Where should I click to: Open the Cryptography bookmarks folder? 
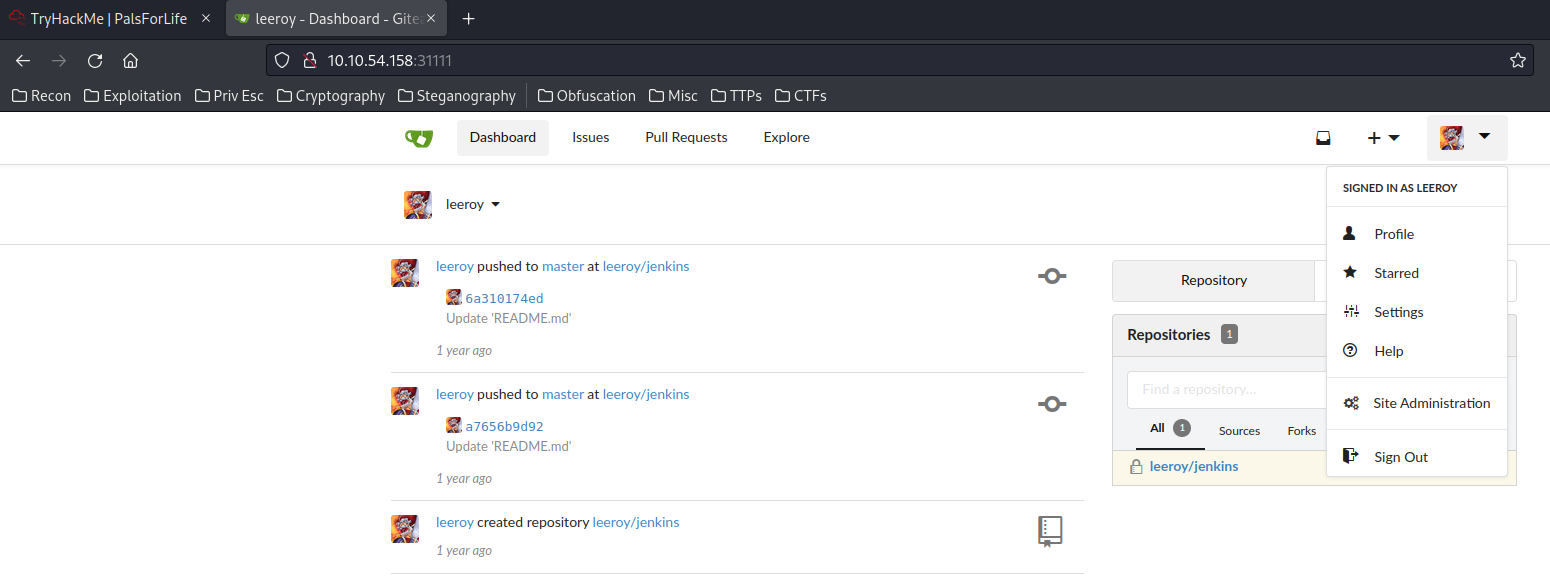[x=331, y=96]
